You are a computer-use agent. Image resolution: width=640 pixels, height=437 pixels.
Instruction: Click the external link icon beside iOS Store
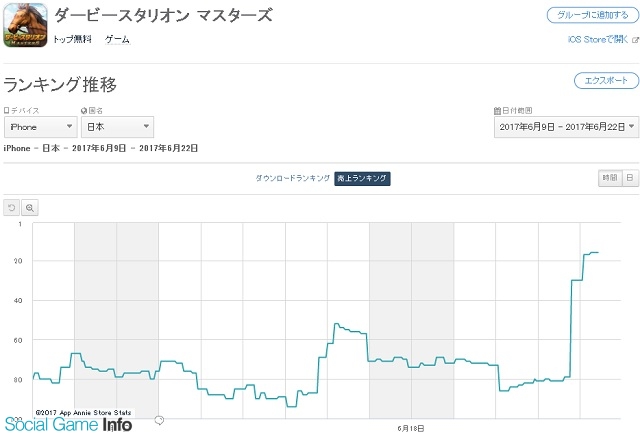[x=635, y=40]
